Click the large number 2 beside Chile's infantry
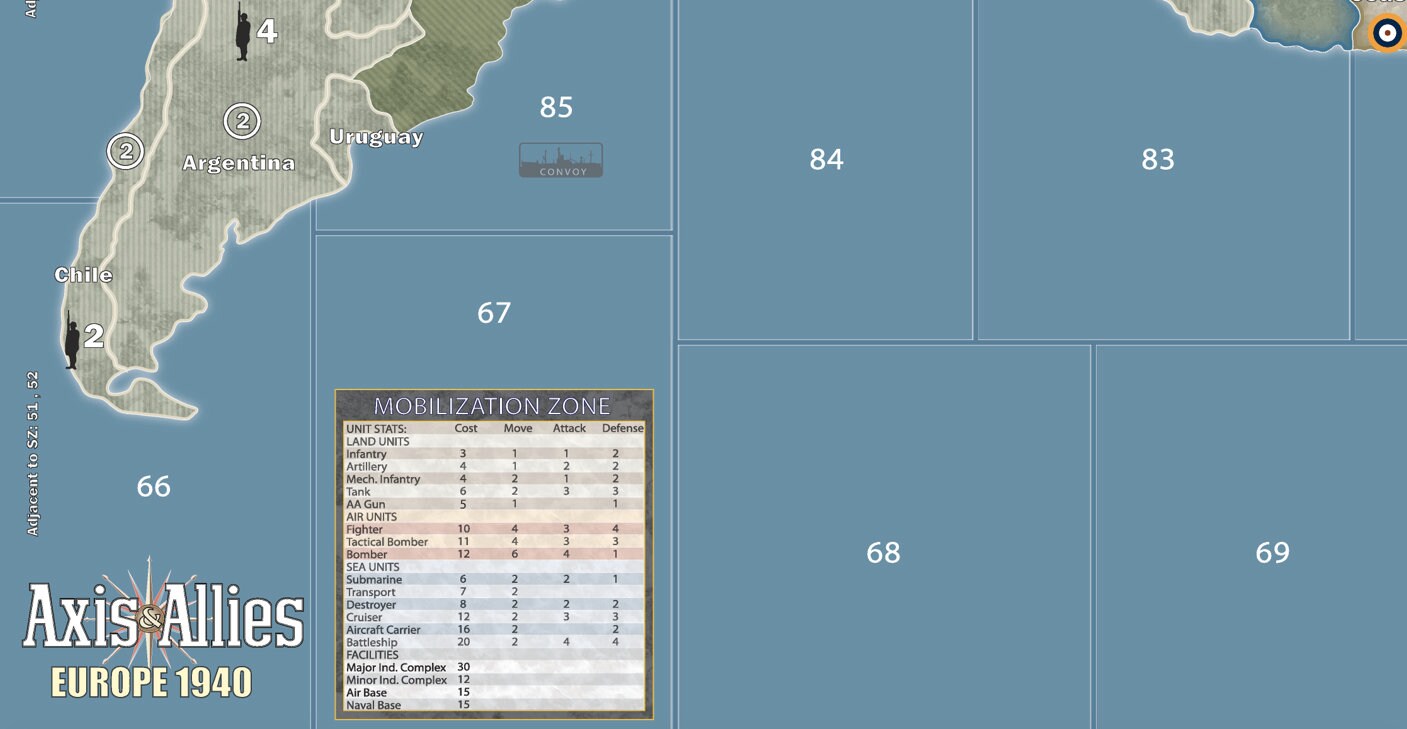1407x729 pixels. (94, 336)
